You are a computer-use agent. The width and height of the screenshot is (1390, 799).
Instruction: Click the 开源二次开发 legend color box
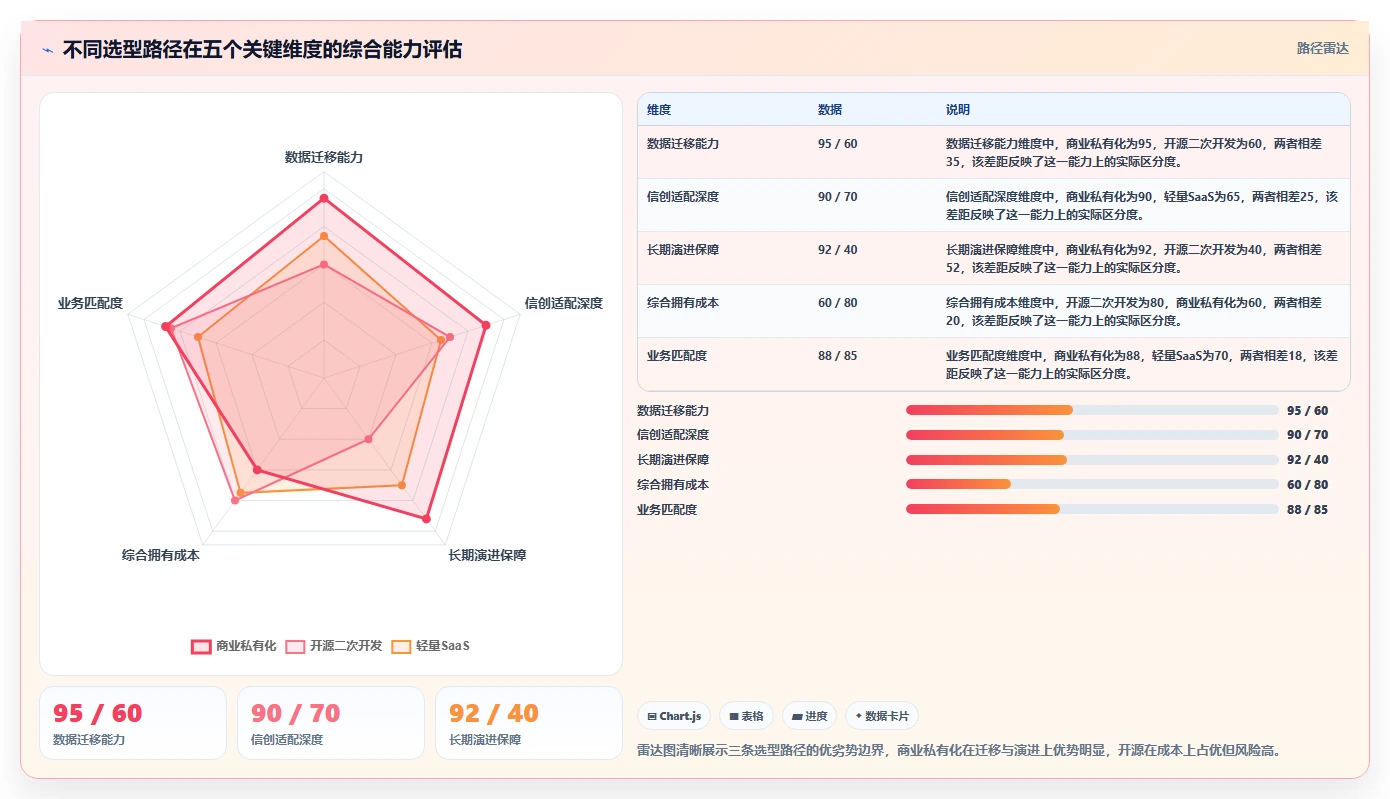coord(295,646)
